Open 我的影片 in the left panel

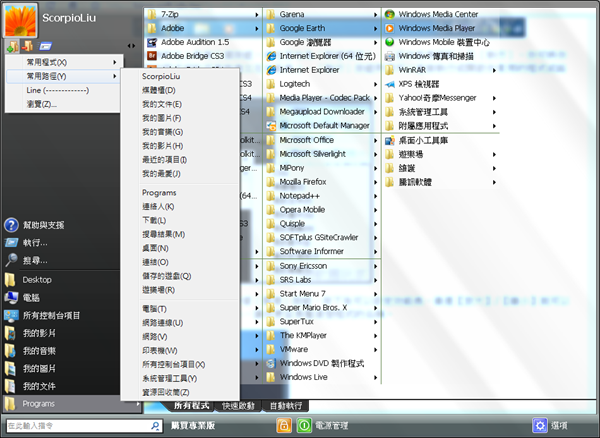coord(30,333)
